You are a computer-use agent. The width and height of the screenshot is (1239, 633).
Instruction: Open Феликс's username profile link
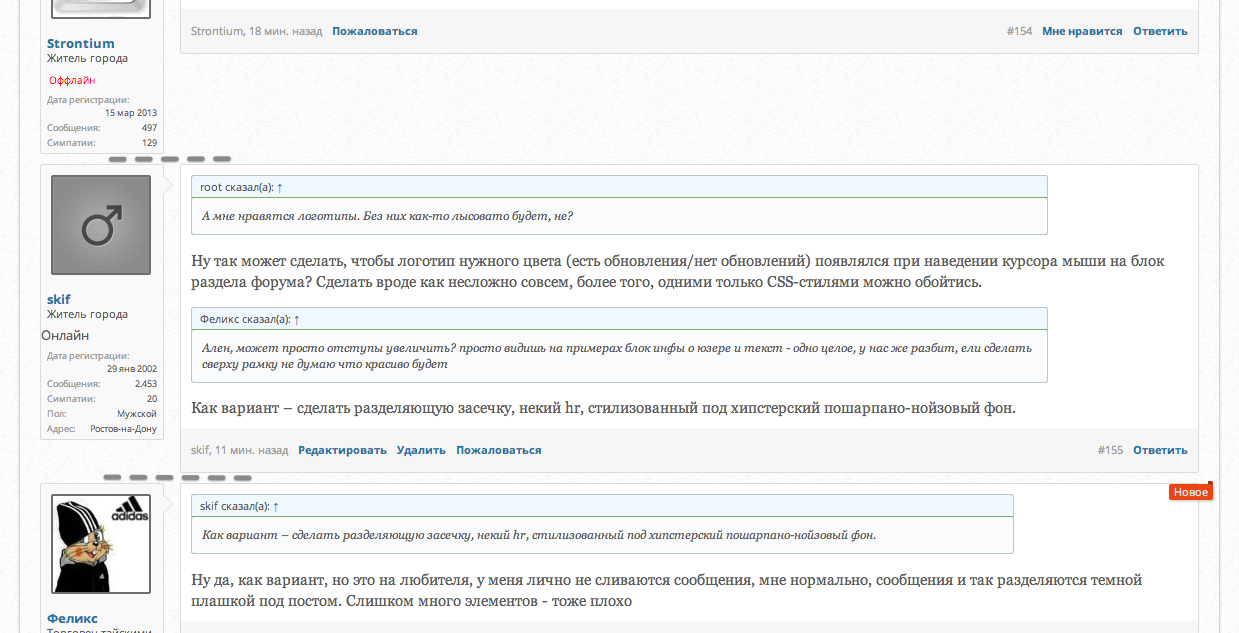pos(73,618)
